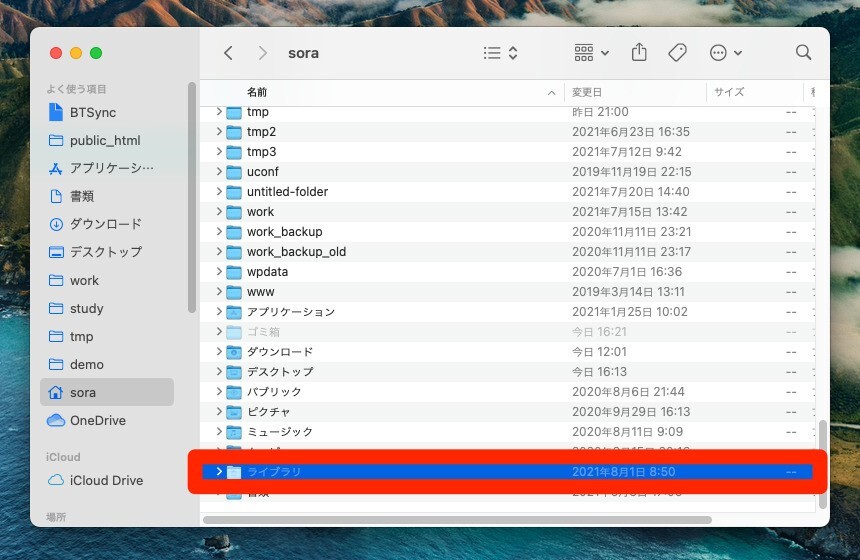Expand the work_backup_old folder
The image size is (860, 560).
click(x=219, y=252)
